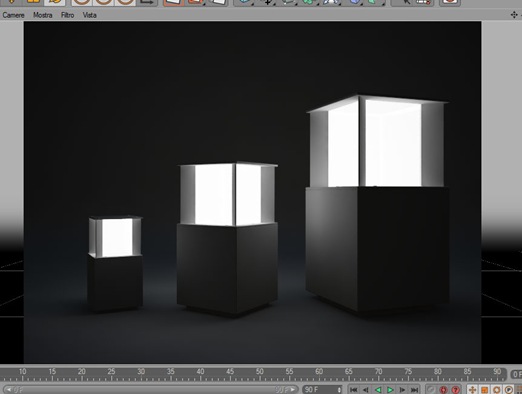Screen dimensions: 522x394
Task: Open the Vista viewport menu
Action: point(89,15)
